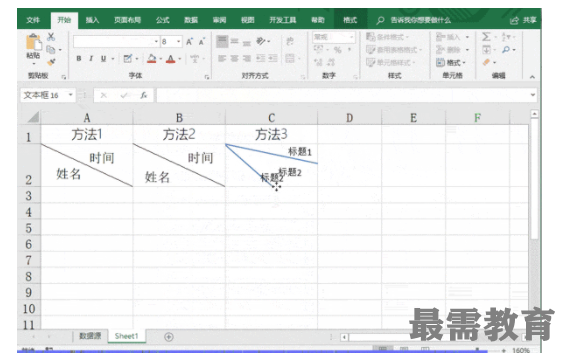Switch to the 格式 (Format) contextual tab

350,20
